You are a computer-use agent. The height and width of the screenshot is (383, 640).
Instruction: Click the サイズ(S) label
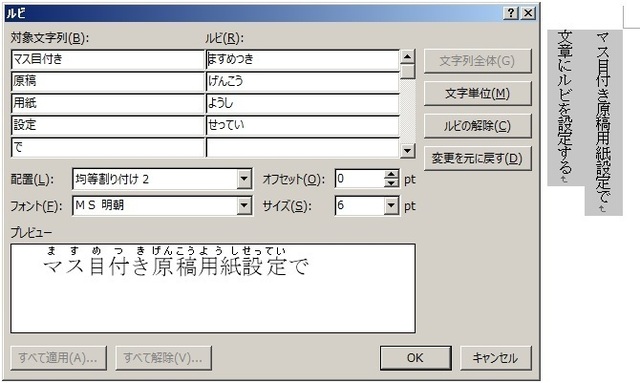click(287, 206)
